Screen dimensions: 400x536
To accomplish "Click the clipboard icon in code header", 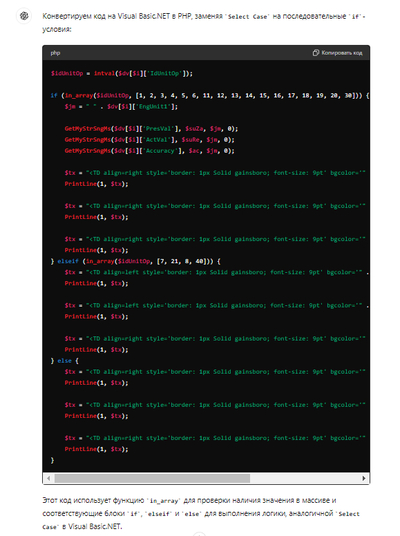I will [316, 53].
